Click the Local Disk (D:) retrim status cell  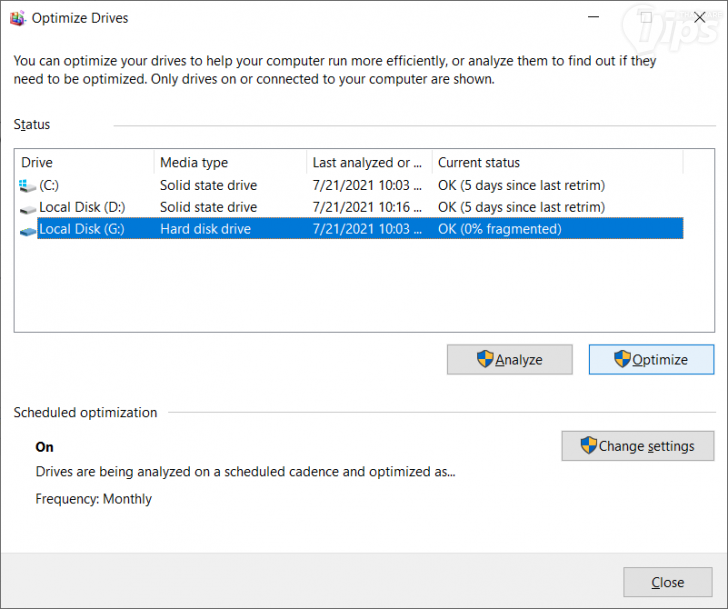(521, 207)
